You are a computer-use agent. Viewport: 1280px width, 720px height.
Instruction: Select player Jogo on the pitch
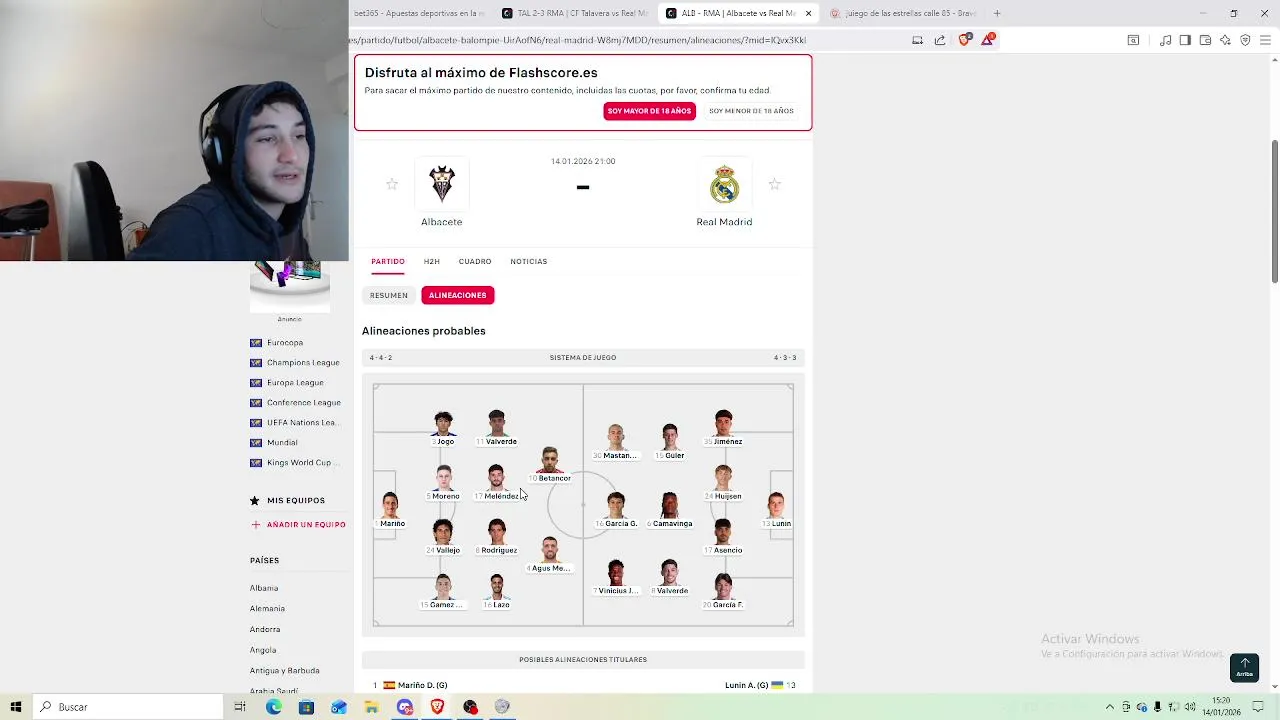[x=443, y=428]
